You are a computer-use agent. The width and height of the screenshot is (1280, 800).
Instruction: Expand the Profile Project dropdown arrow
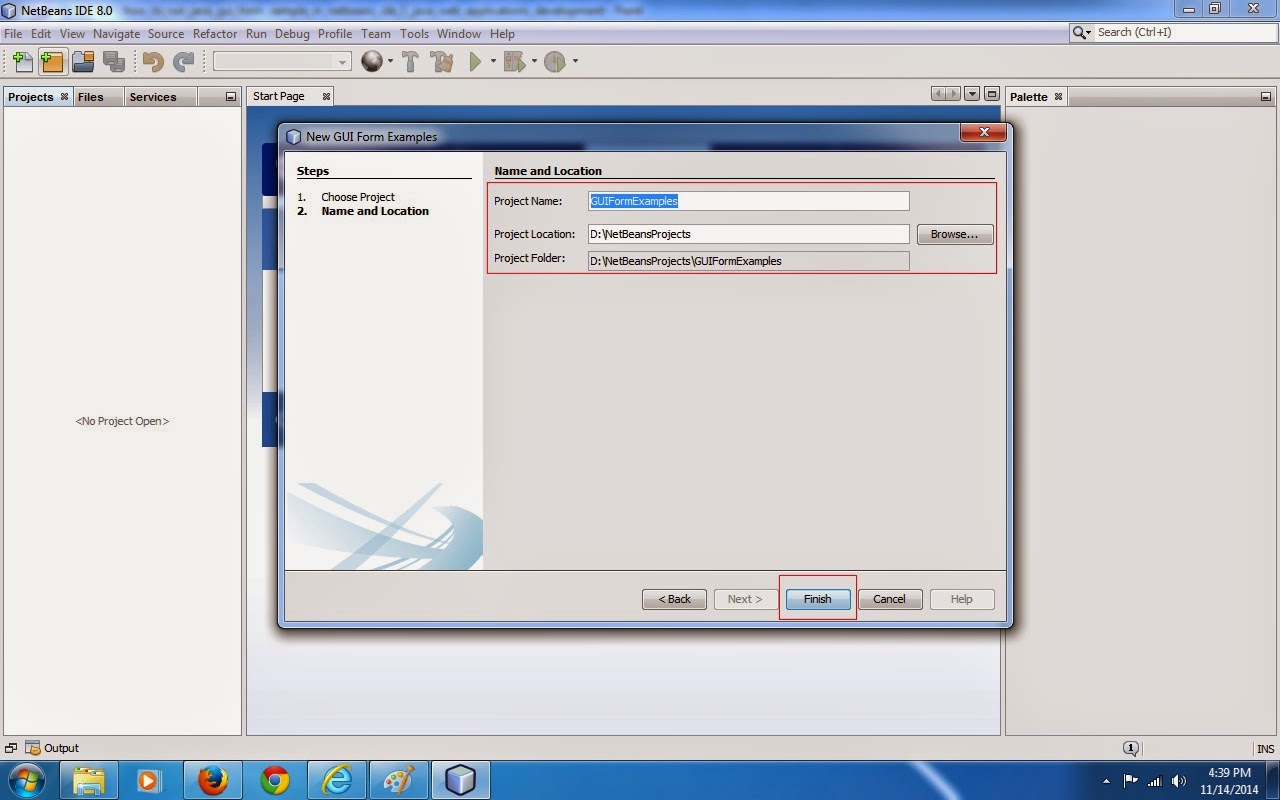574,62
